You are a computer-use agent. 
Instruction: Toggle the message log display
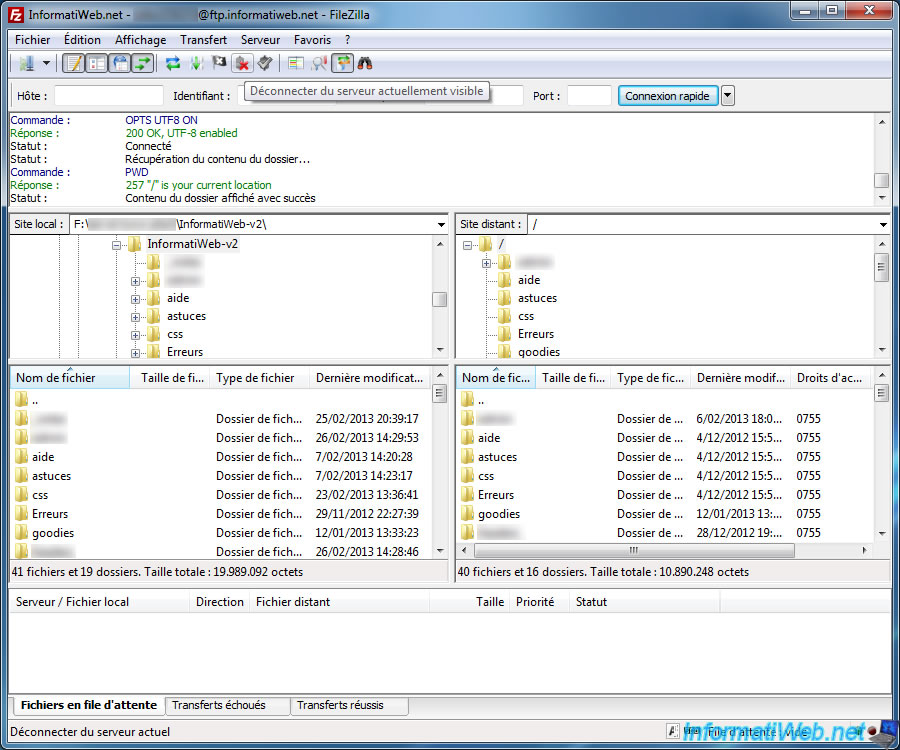73,63
